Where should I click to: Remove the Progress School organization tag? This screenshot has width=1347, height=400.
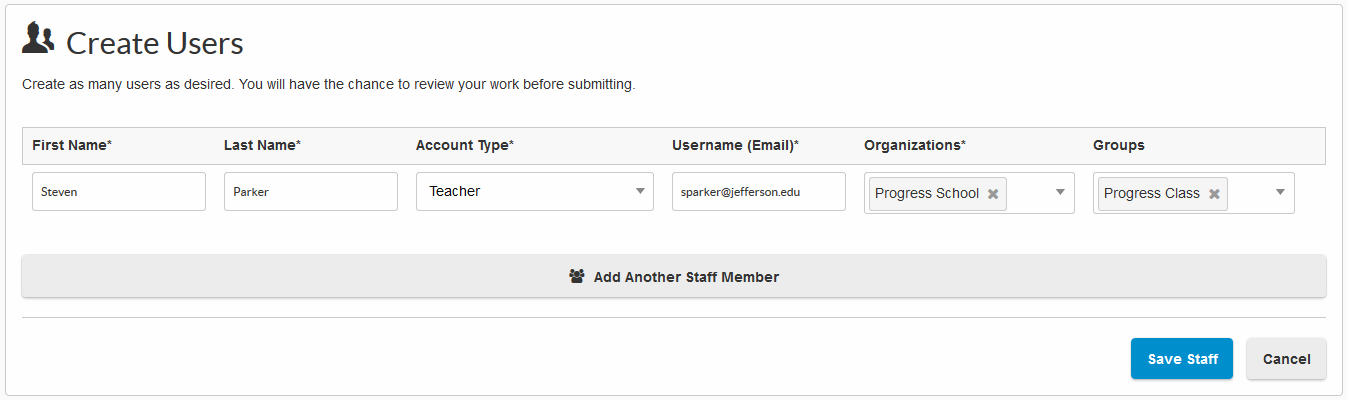[993, 194]
